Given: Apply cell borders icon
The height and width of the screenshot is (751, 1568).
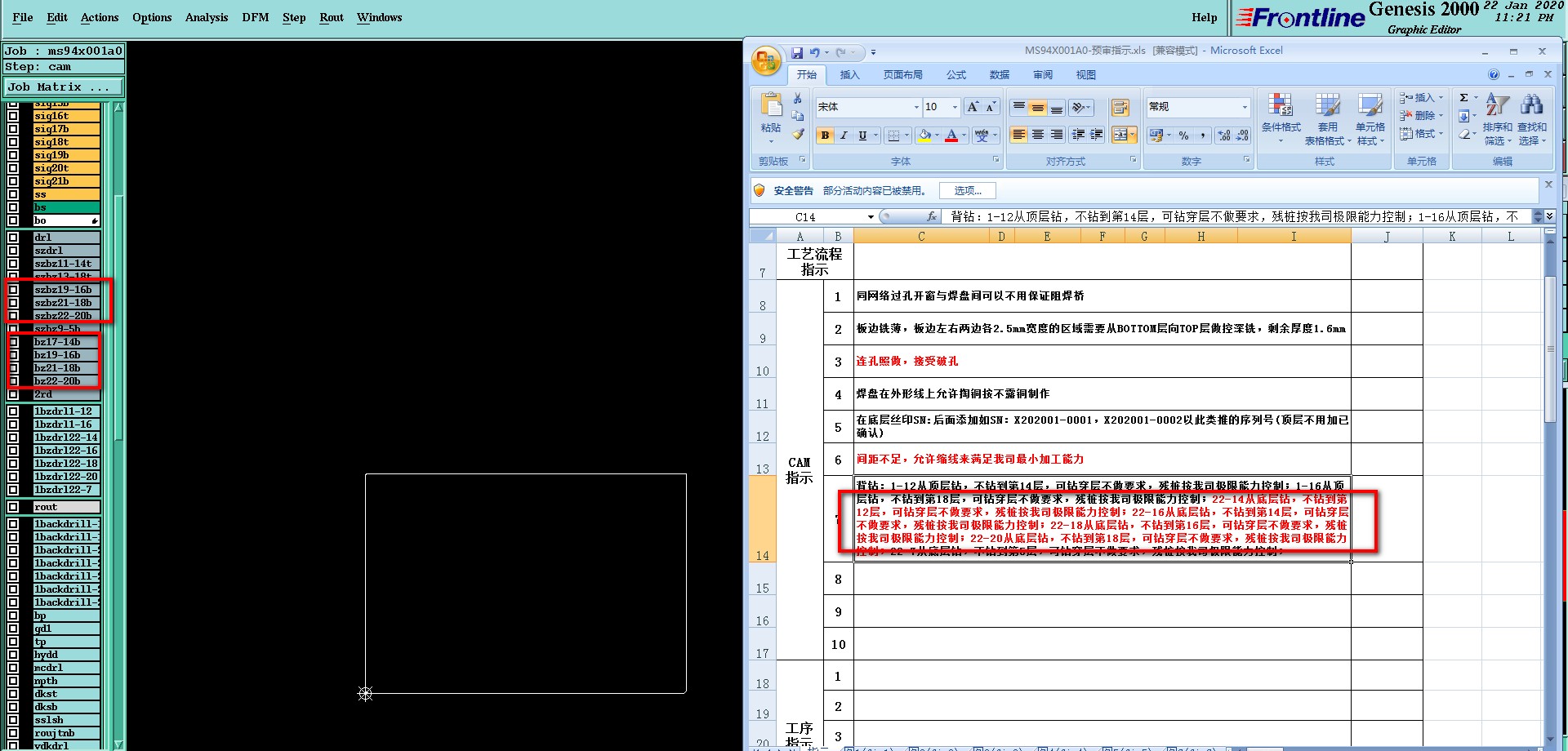Looking at the screenshot, I should coord(893,136).
